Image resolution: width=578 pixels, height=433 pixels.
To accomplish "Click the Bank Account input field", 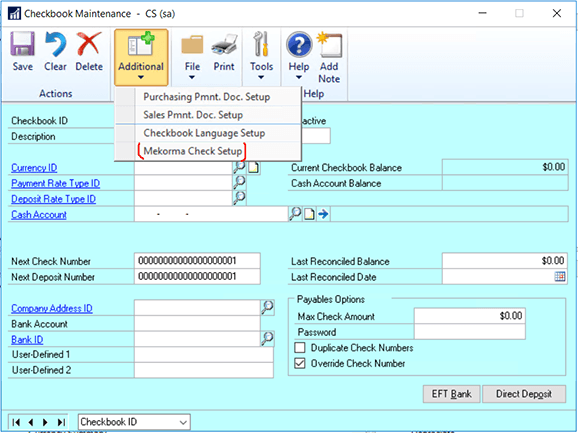I will coord(197,324).
